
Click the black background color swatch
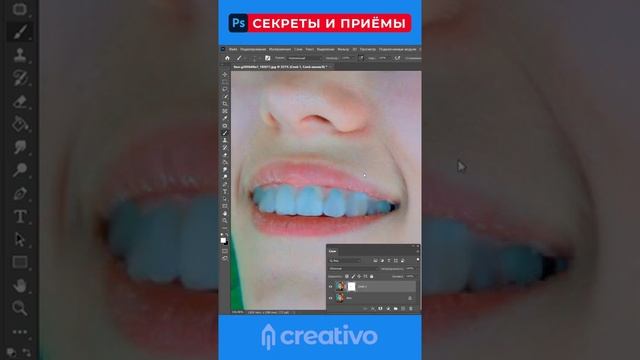pyautogui.click(x=227, y=243)
